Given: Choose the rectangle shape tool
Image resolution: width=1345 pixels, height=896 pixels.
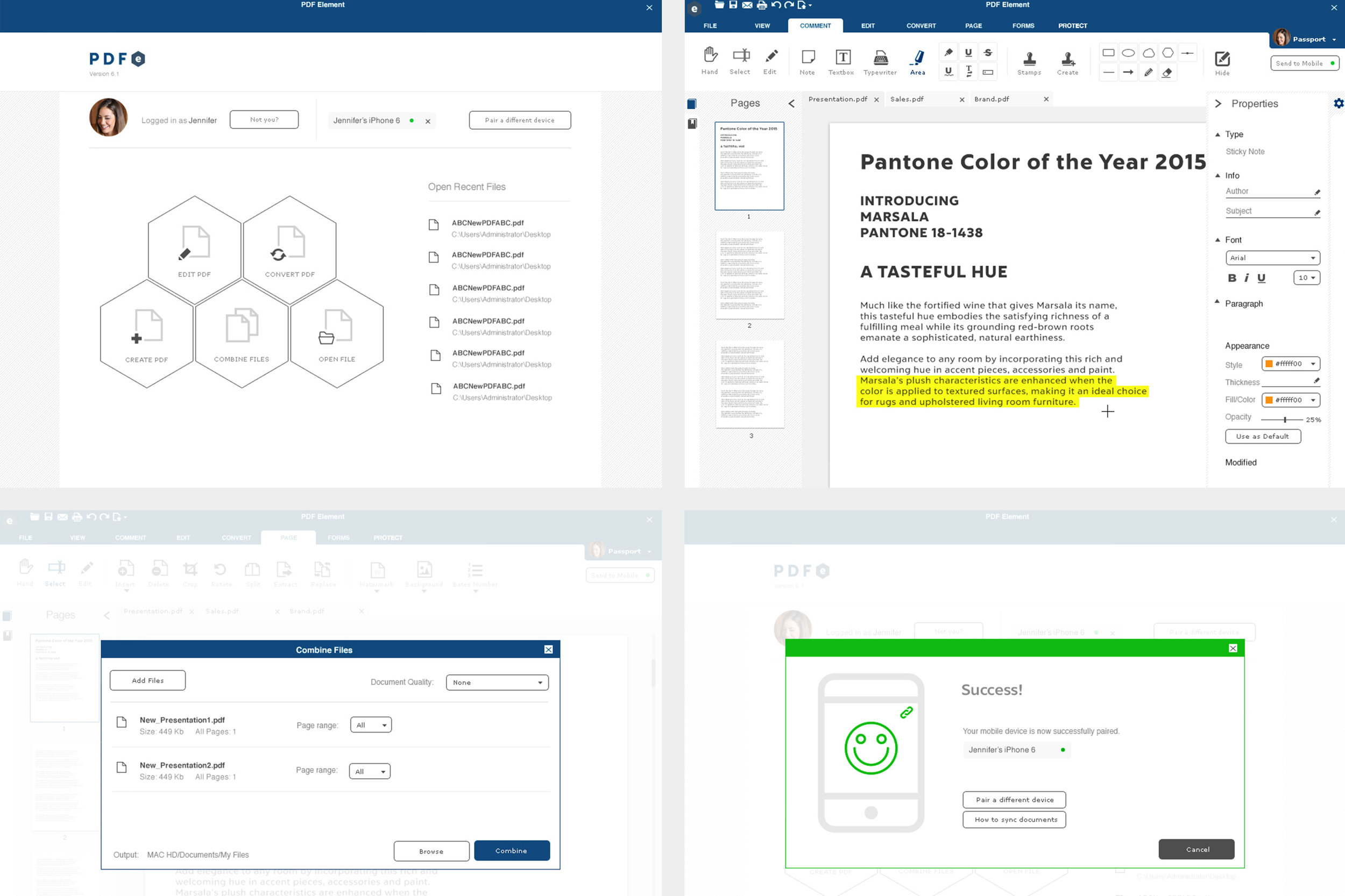Looking at the screenshot, I should click(x=1108, y=53).
